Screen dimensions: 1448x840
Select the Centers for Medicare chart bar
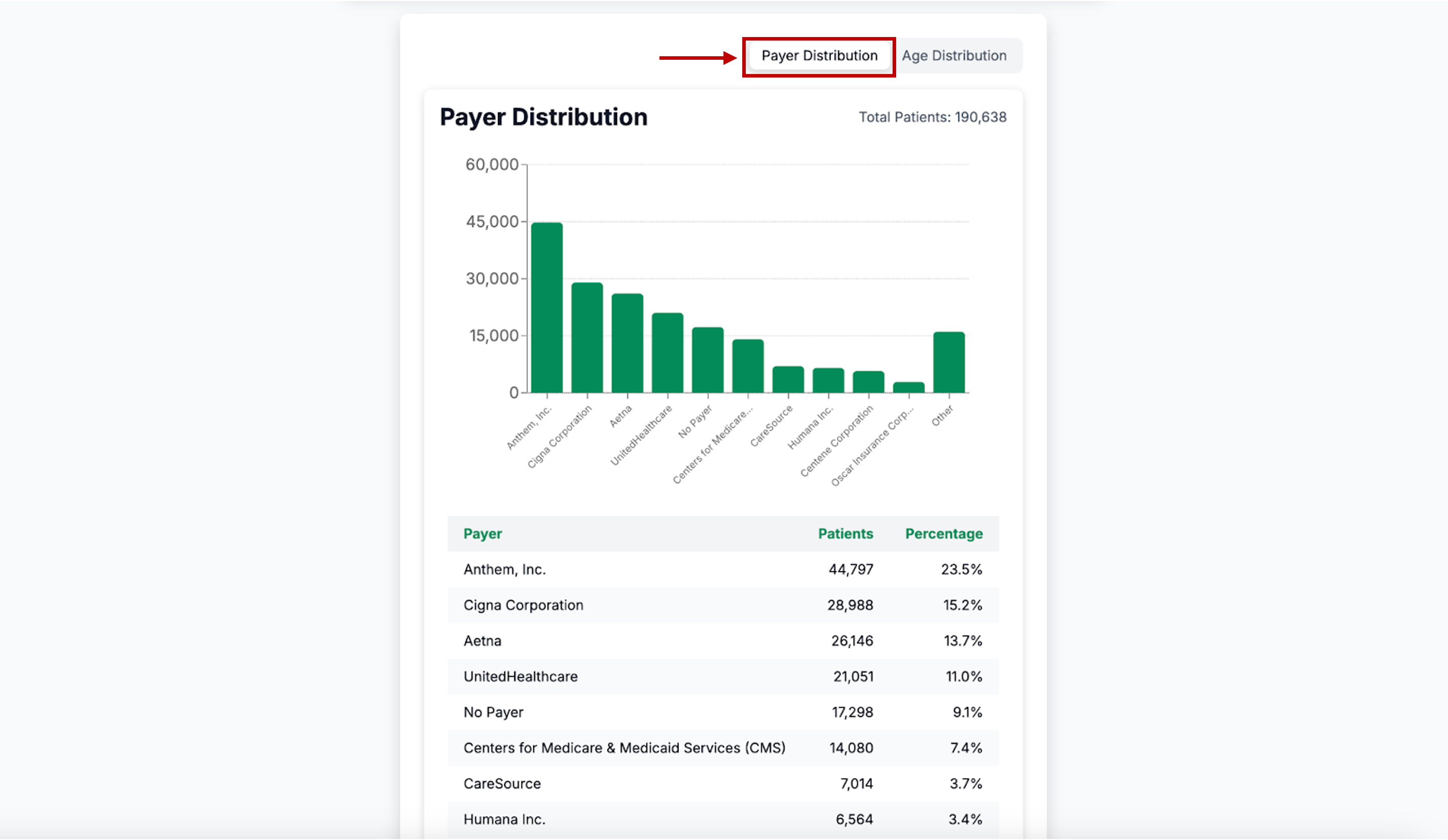click(748, 366)
